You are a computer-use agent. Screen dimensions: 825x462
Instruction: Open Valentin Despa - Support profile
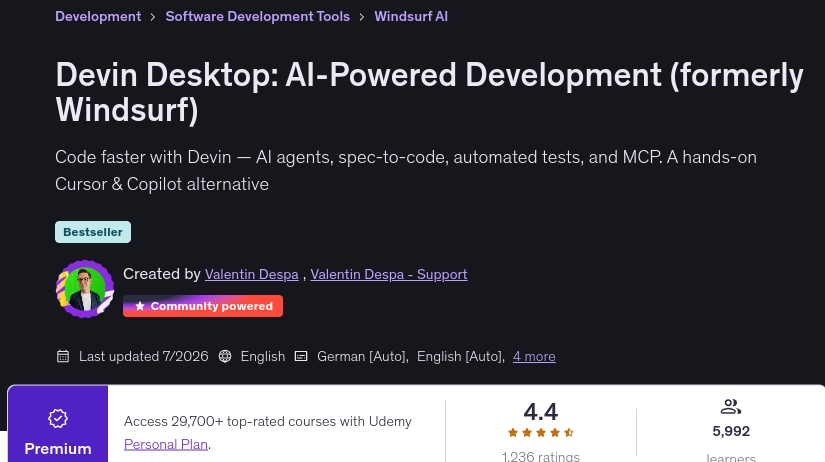pyautogui.click(x=389, y=274)
